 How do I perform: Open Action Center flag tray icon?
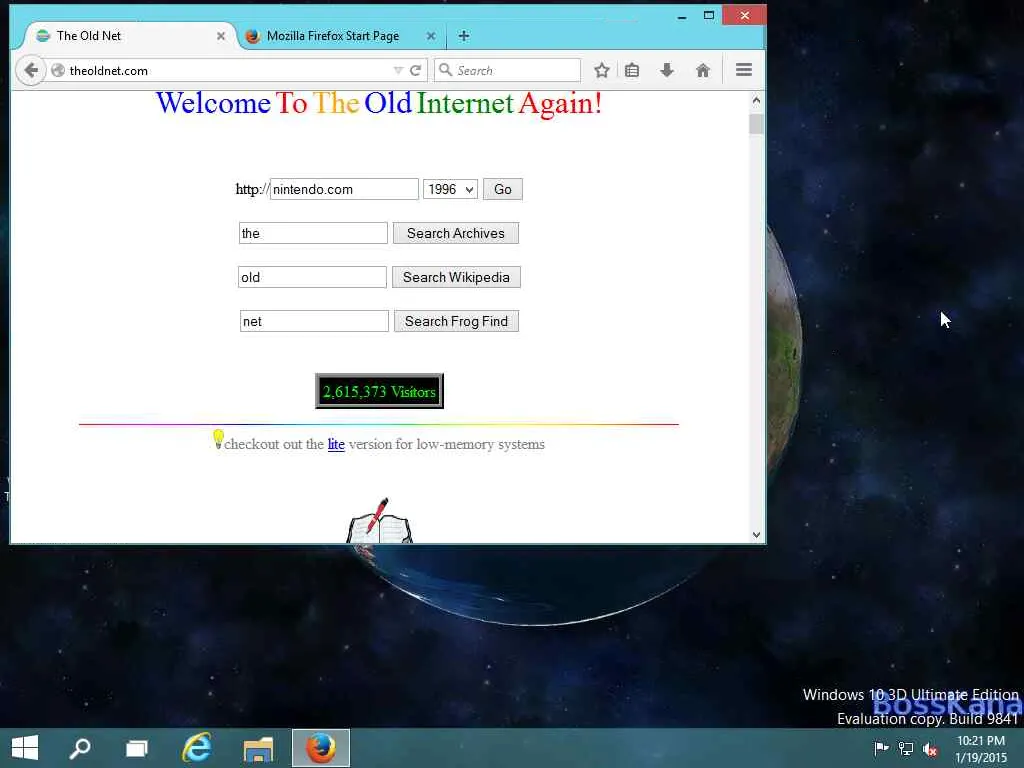click(x=881, y=748)
